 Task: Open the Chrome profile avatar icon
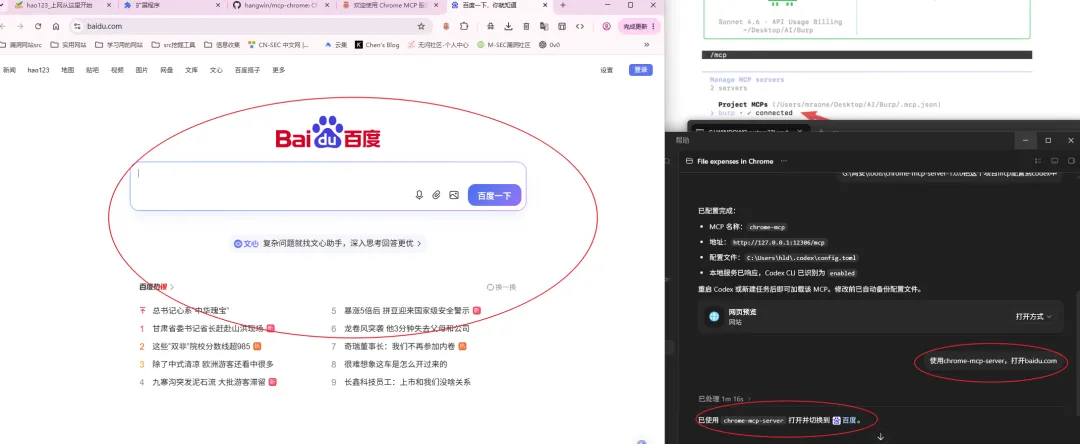[x=606, y=26]
